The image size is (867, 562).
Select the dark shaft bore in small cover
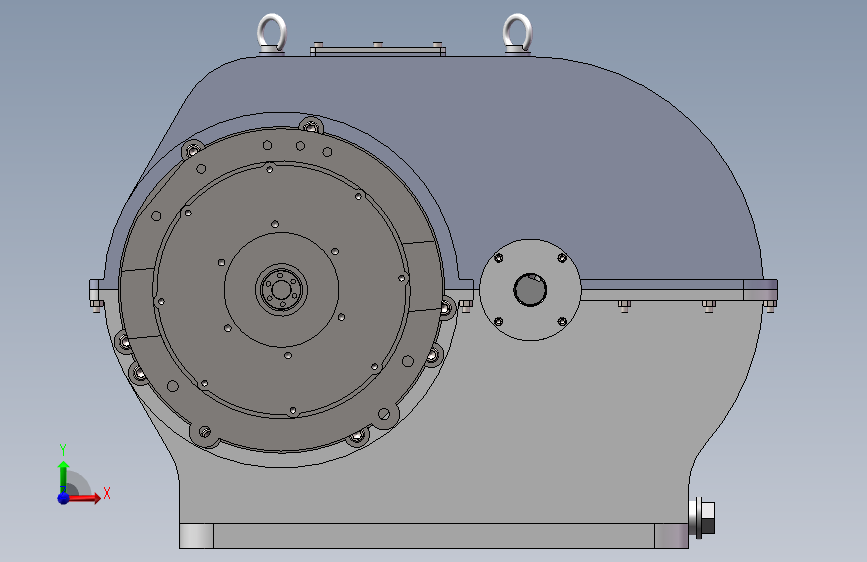tap(530, 289)
